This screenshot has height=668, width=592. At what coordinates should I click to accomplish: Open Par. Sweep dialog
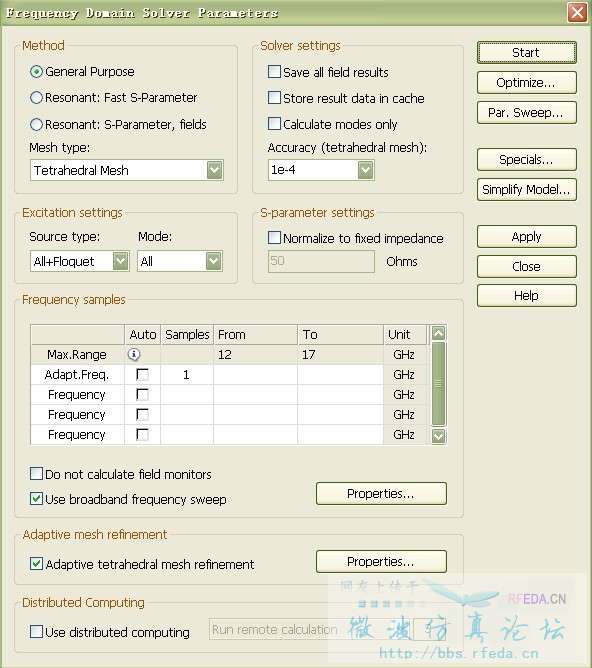pos(526,112)
